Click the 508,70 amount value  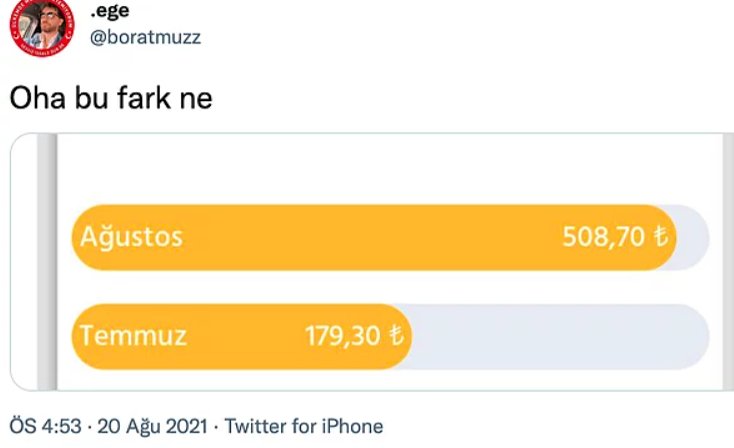(603, 236)
